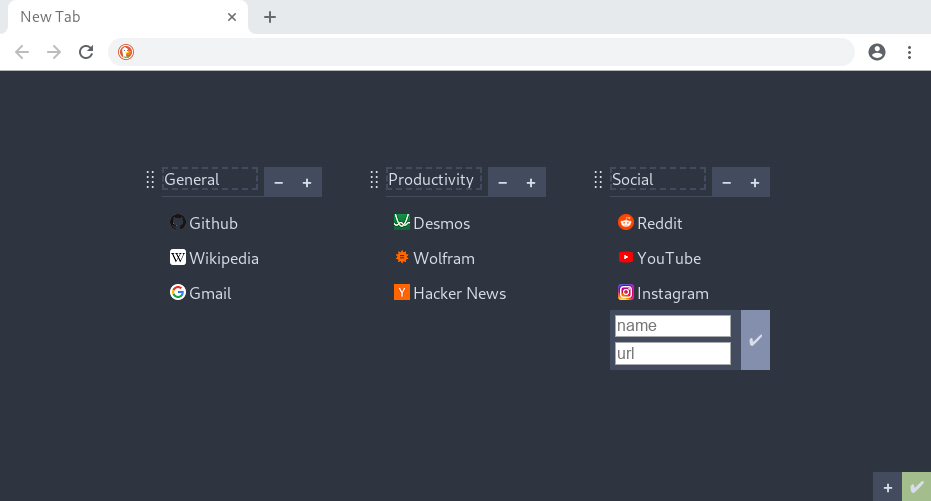
Task: Click the drag handle beside Social group
Action: (x=598, y=180)
